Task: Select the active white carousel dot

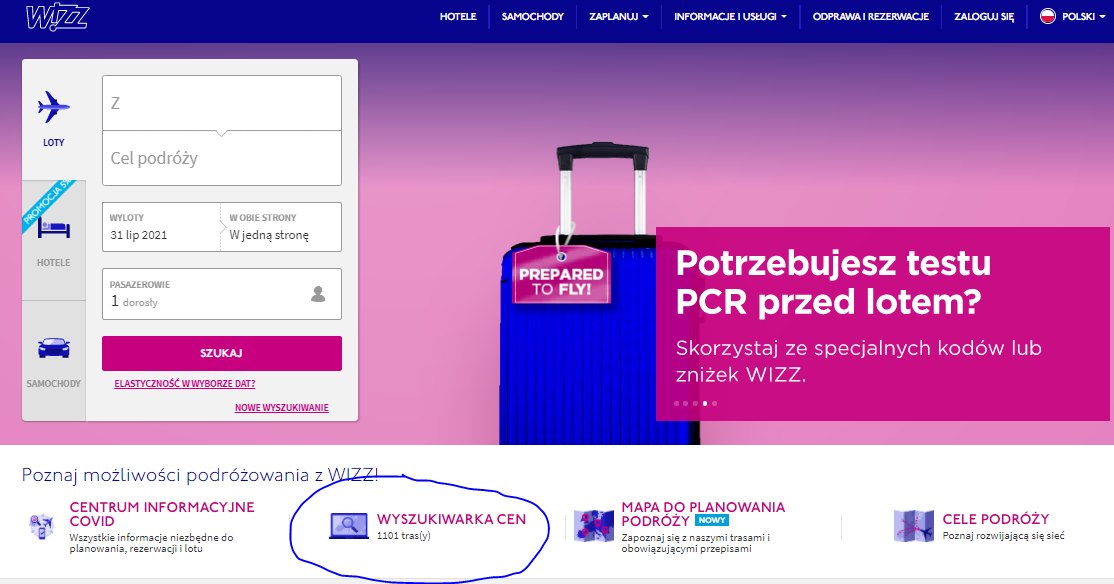Action: [x=705, y=404]
